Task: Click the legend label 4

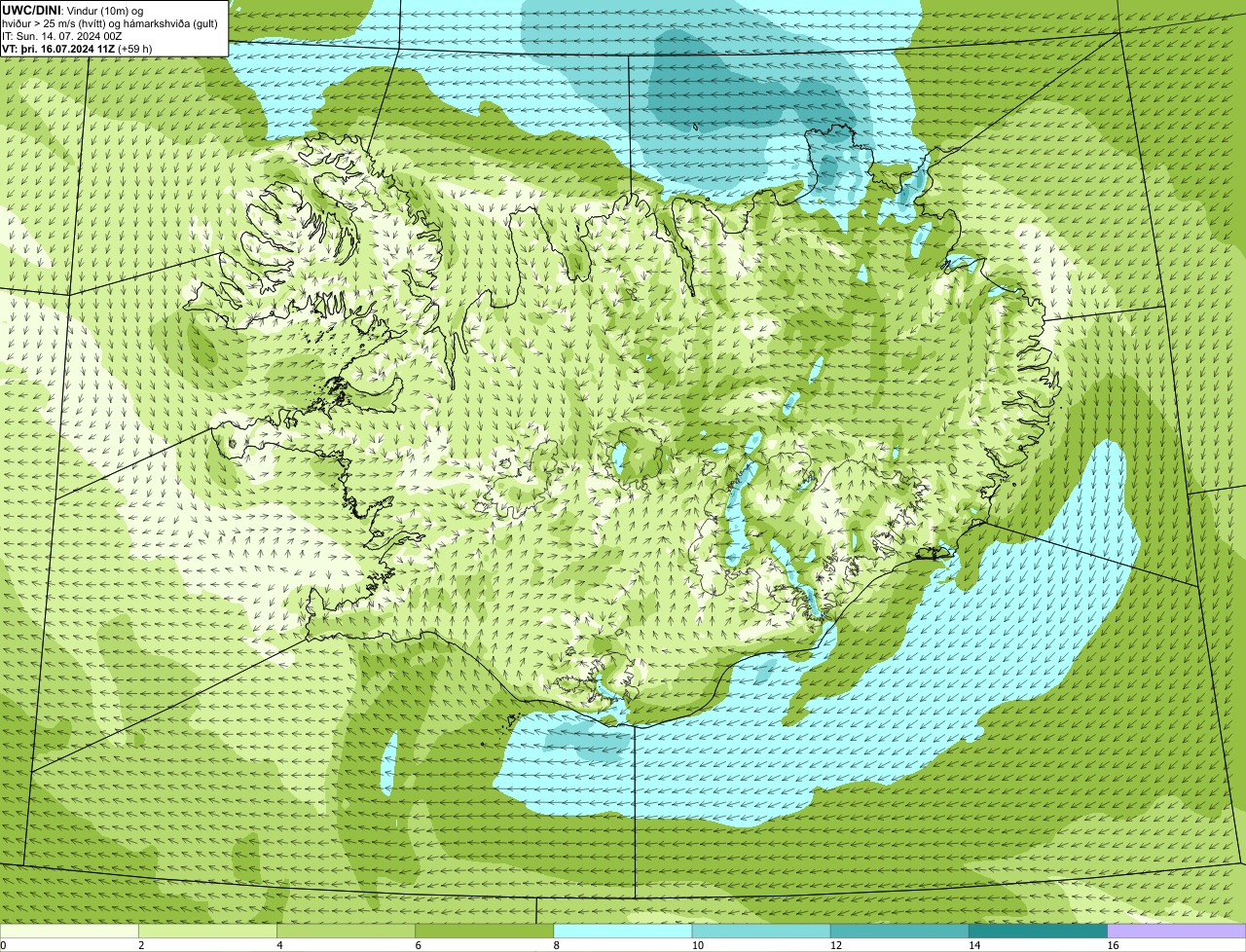Action: (x=280, y=945)
